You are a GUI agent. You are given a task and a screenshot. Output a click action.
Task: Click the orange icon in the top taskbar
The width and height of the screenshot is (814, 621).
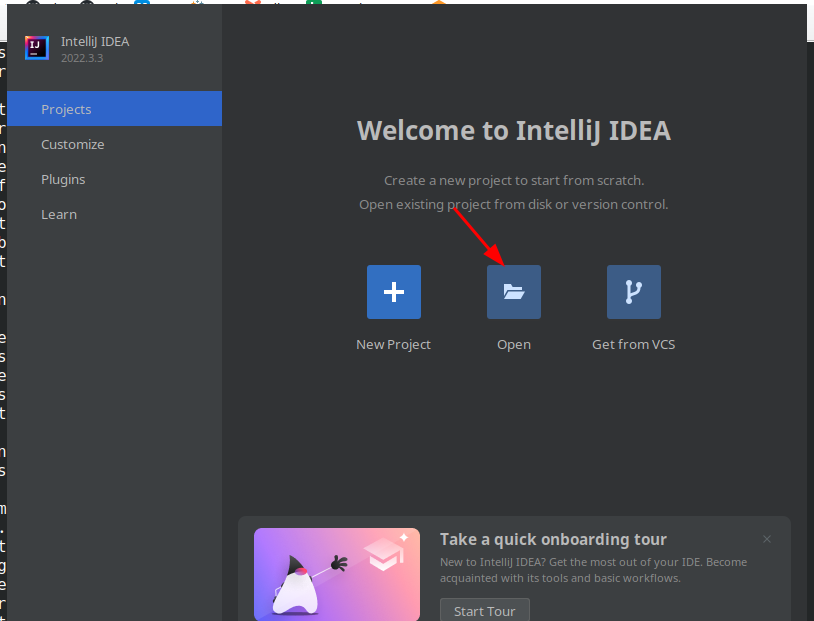click(440, 5)
